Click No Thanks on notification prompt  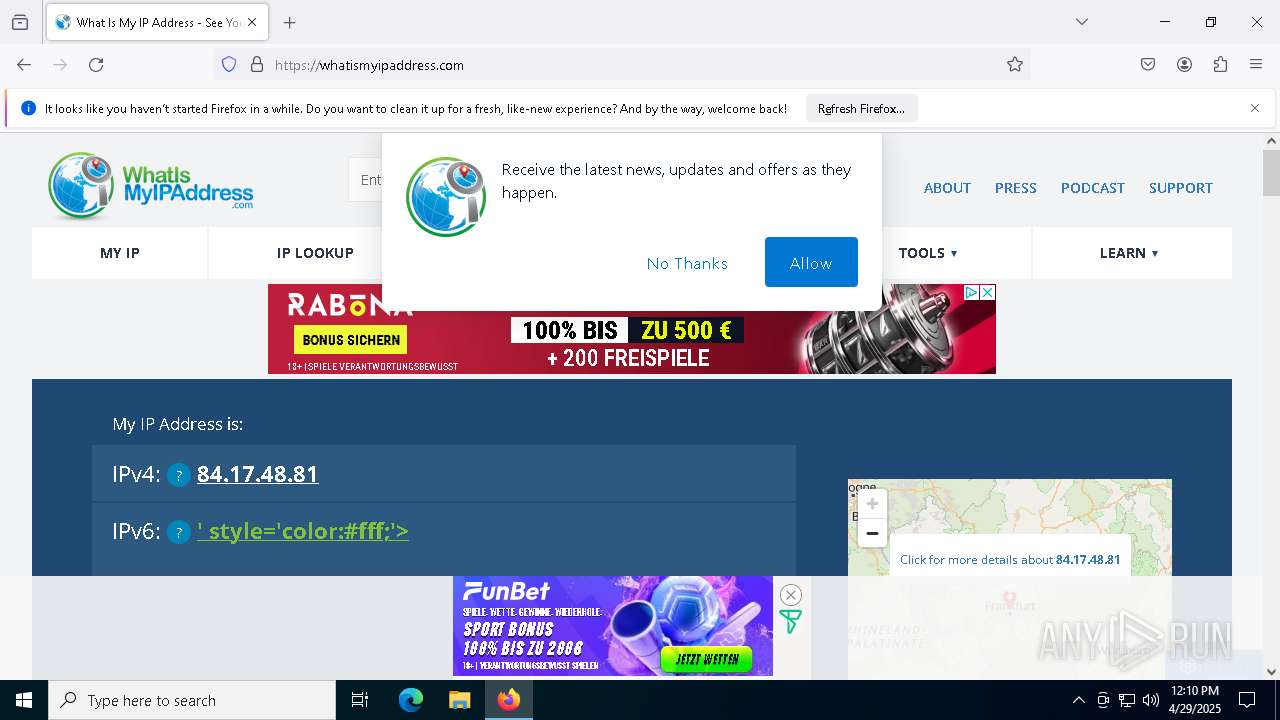[687, 263]
